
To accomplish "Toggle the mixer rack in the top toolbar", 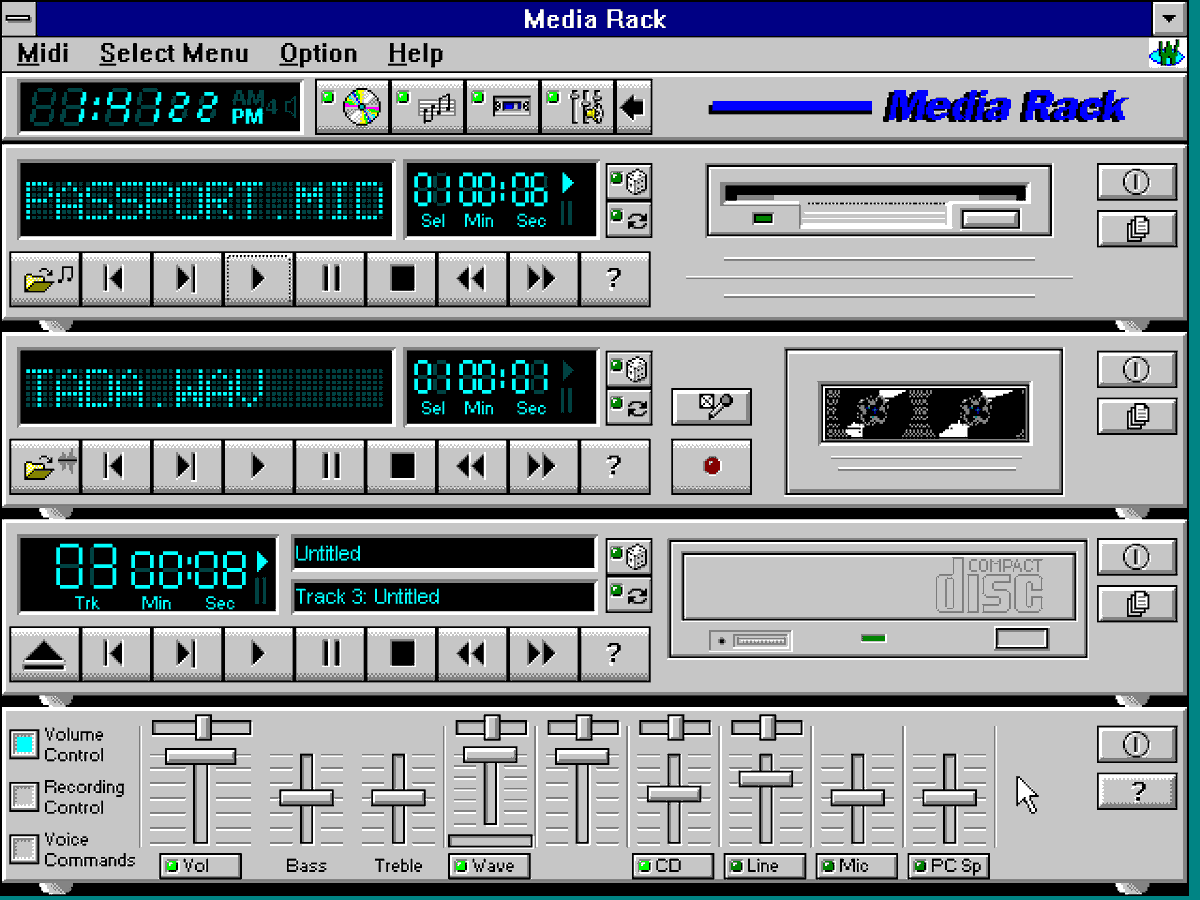I will point(578,107).
